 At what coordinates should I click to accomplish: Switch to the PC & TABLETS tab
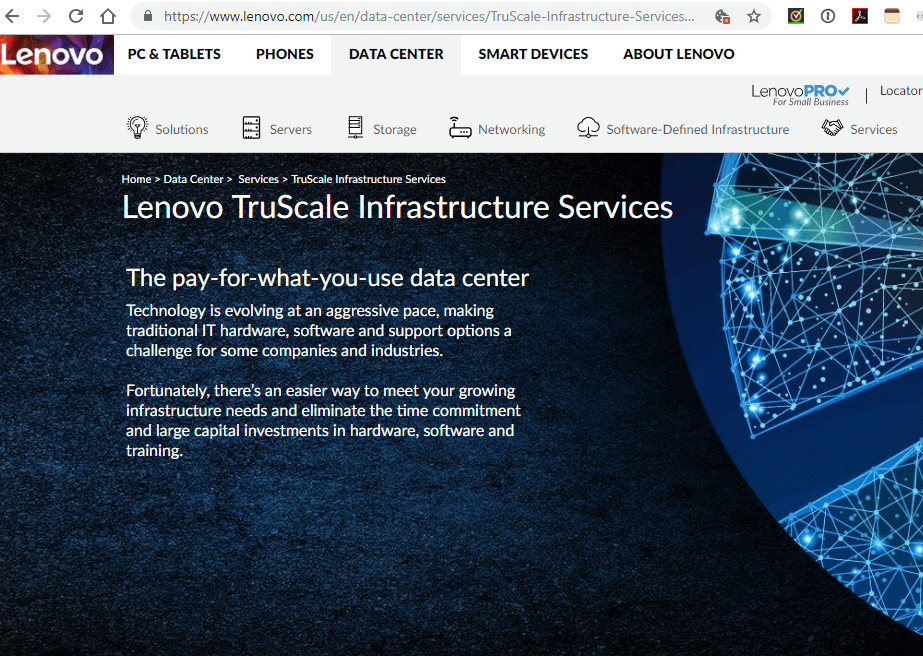coord(173,53)
